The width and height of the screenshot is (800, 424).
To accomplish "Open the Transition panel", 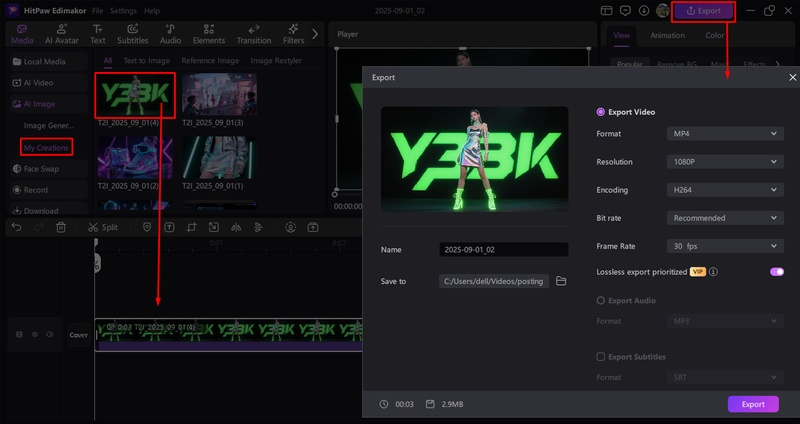I will [x=254, y=34].
